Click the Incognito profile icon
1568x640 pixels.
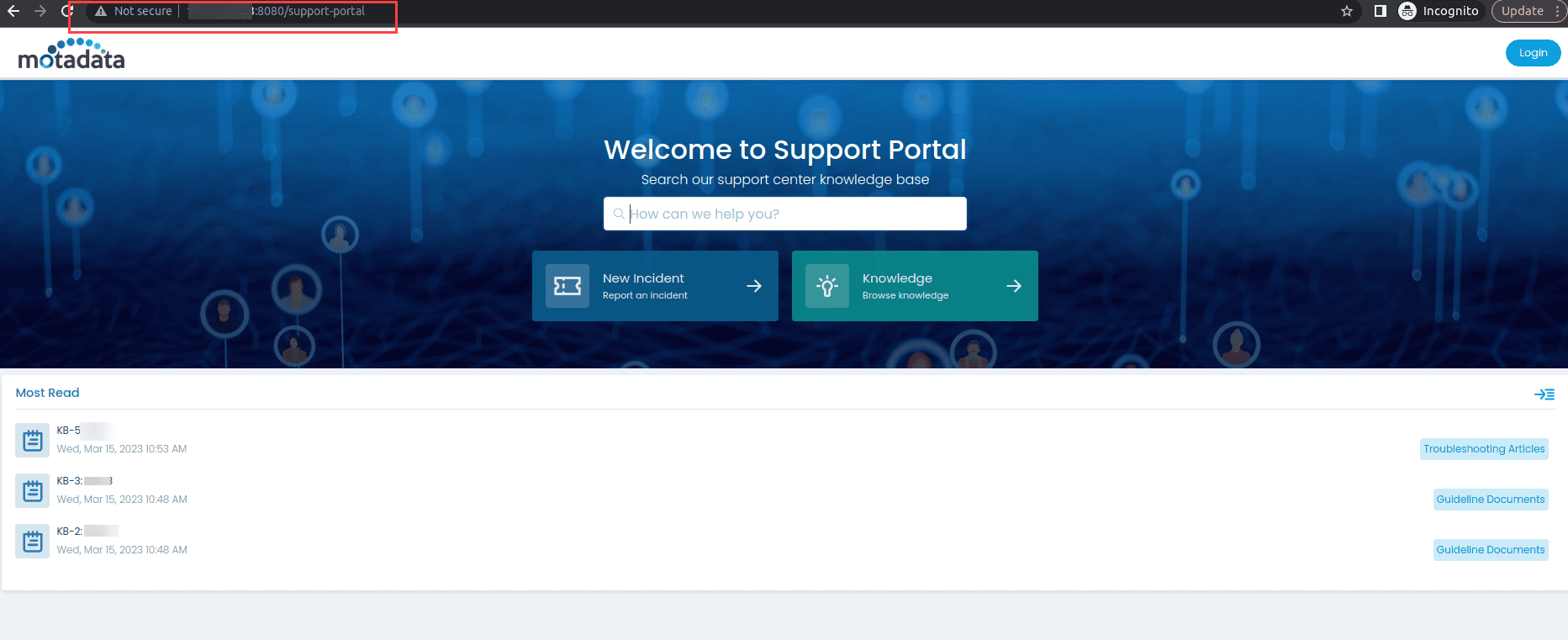click(x=1407, y=11)
